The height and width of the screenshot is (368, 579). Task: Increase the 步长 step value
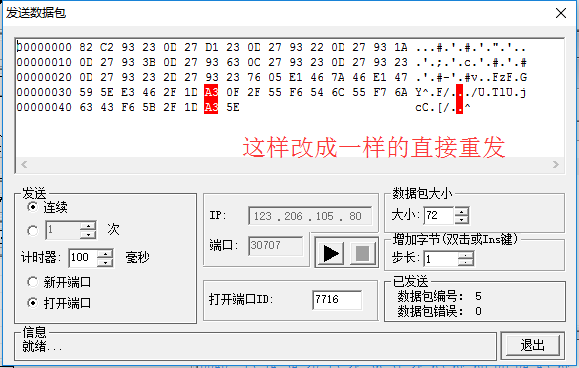pos(466,255)
